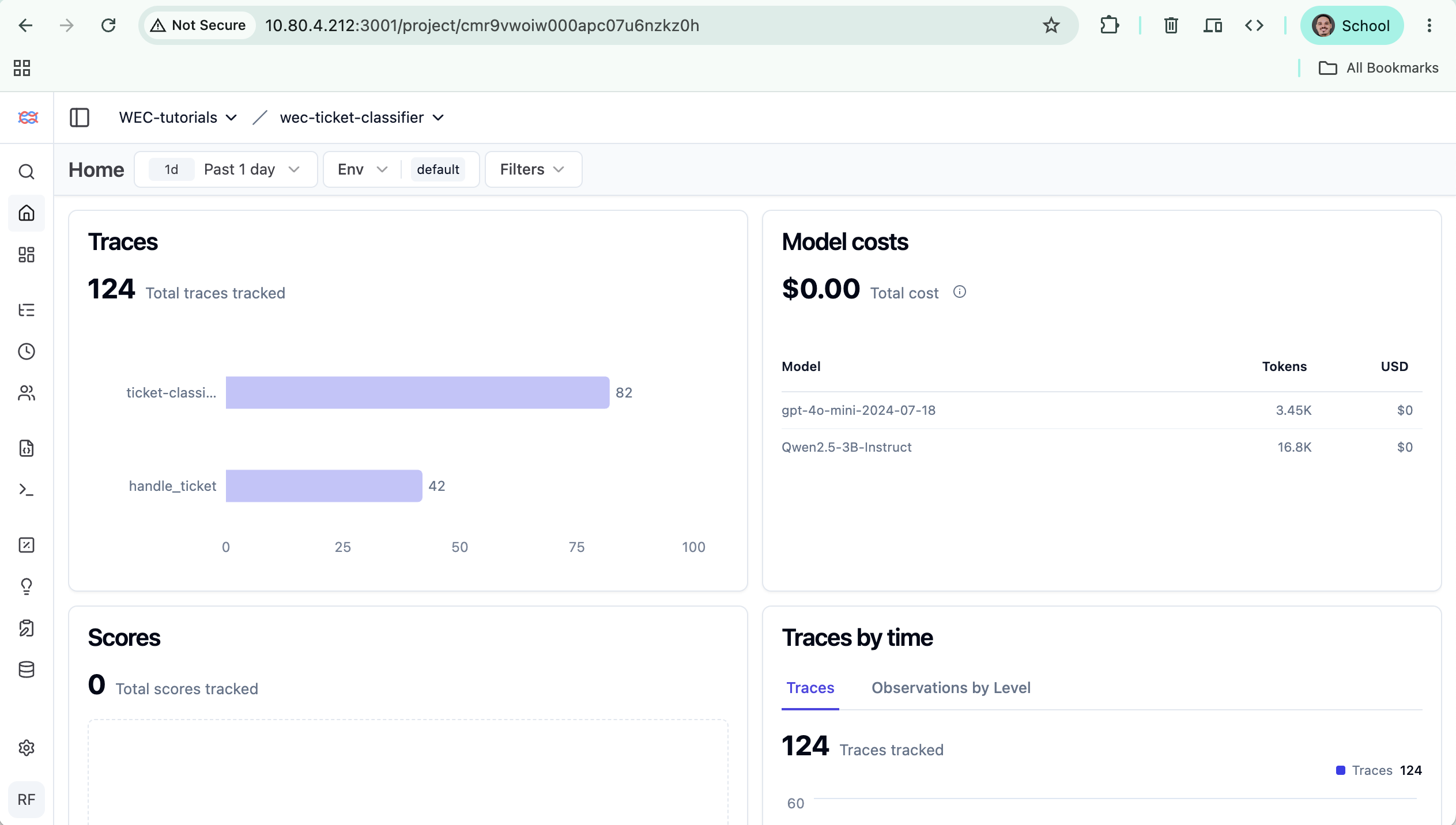Image resolution: width=1456 pixels, height=825 pixels.
Task: Click the Total cost info icon
Action: pos(960,292)
